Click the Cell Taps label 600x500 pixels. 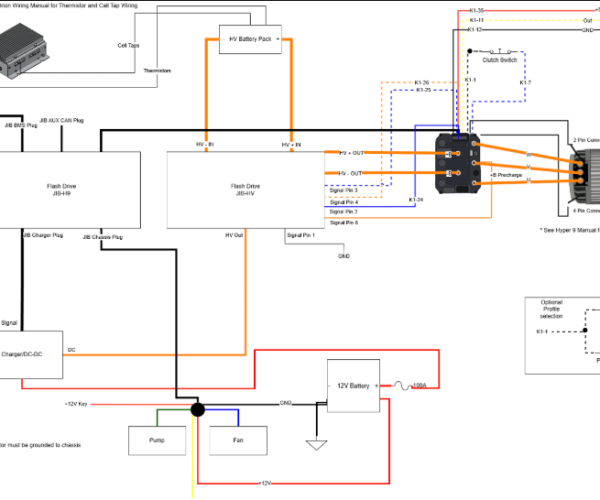[128, 45]
